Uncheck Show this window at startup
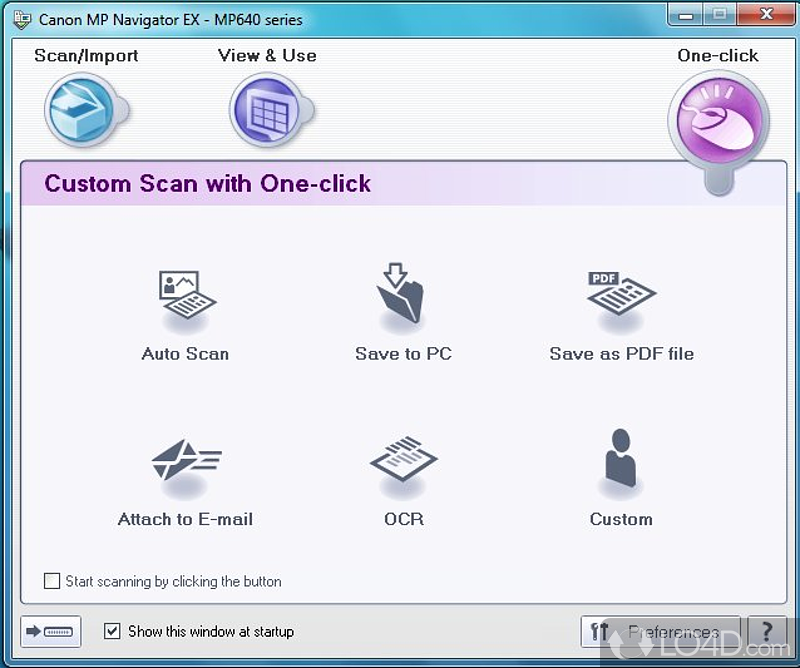The width and height of the screenshot is (800, 668). point(112,631)
